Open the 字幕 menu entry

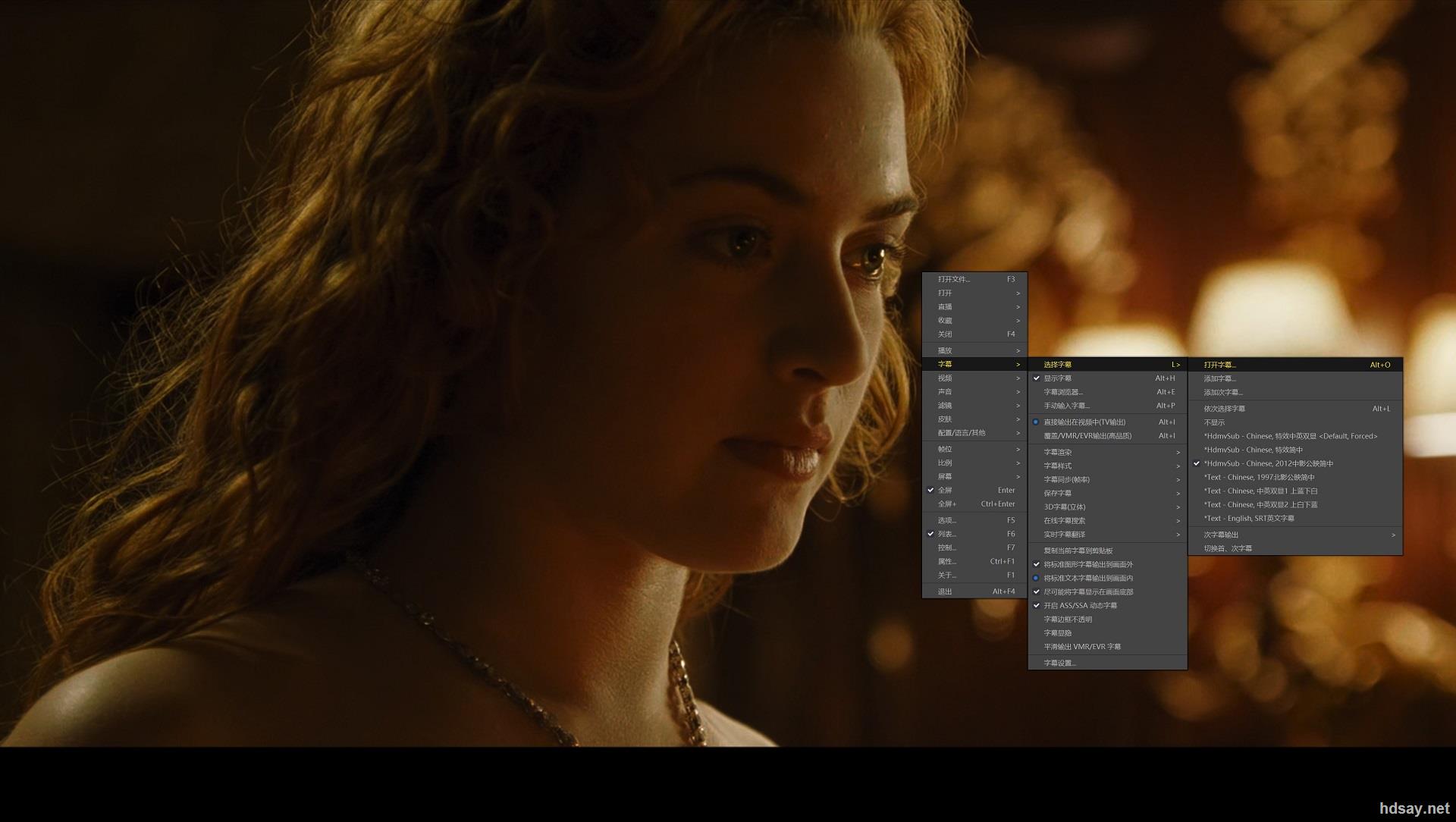pyautogui.click(x=974, y=364)
